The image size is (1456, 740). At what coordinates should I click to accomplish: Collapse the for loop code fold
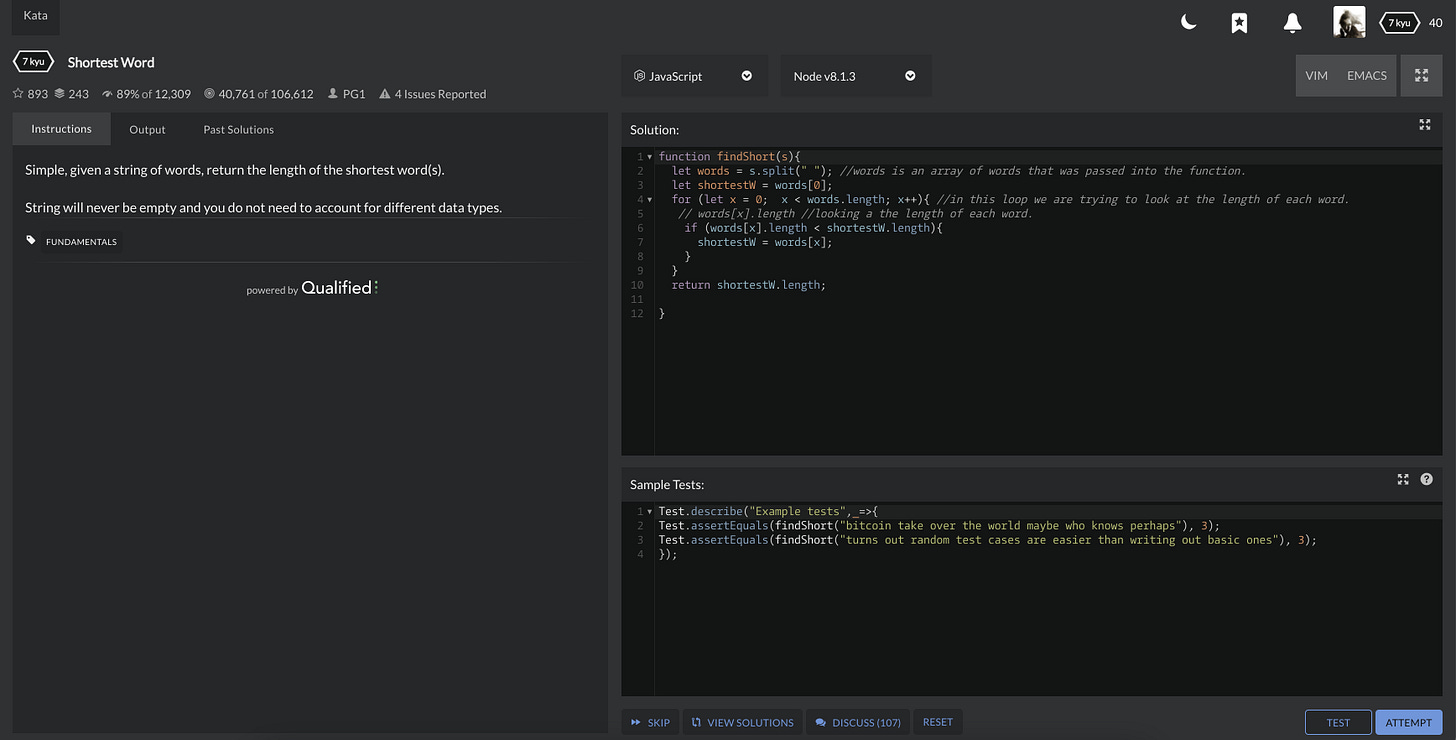pyautogui.click(x=650, y=200)
